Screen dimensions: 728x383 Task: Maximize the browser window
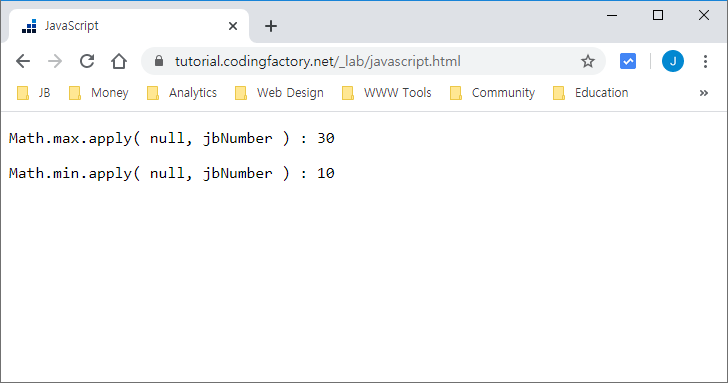click(658, 15)
